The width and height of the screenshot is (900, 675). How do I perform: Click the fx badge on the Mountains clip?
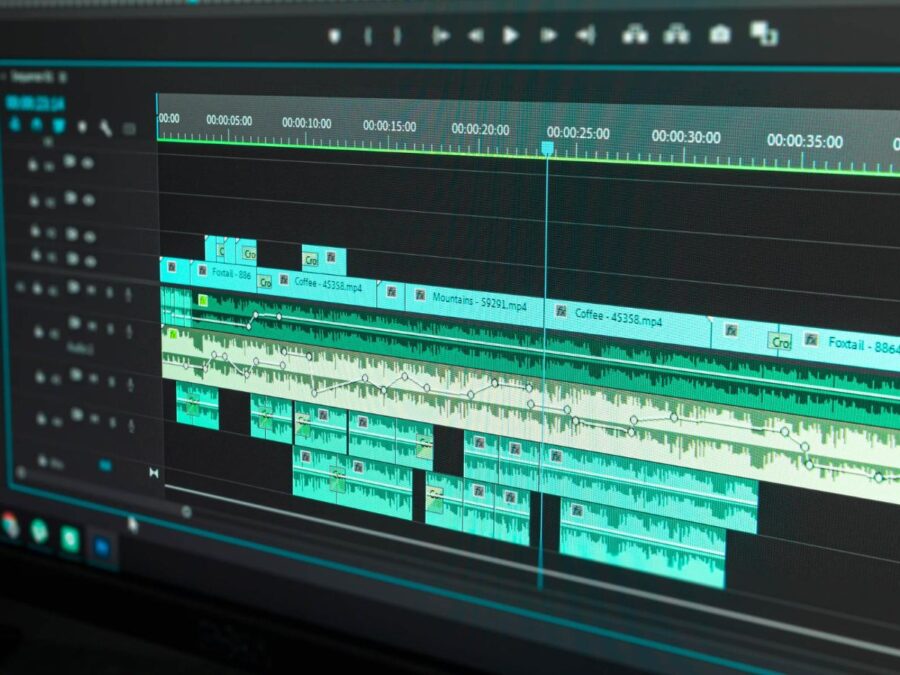click(420, 295)
